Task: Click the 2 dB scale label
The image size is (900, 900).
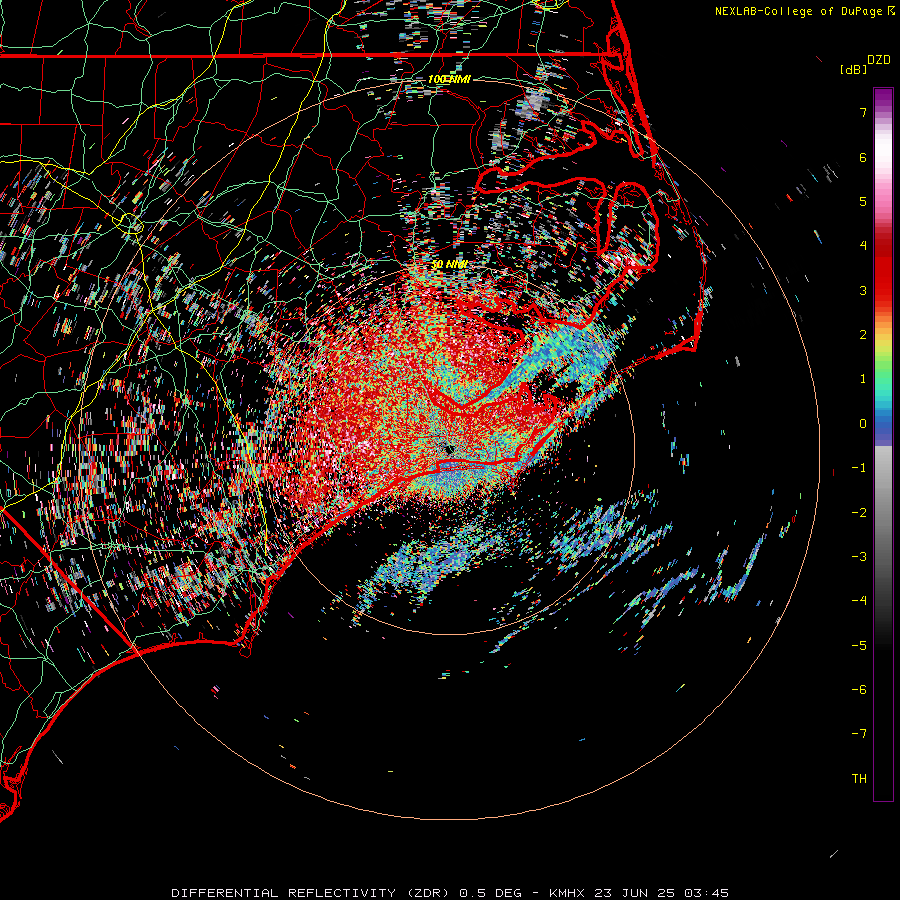Action: click(x=863, y=335)
